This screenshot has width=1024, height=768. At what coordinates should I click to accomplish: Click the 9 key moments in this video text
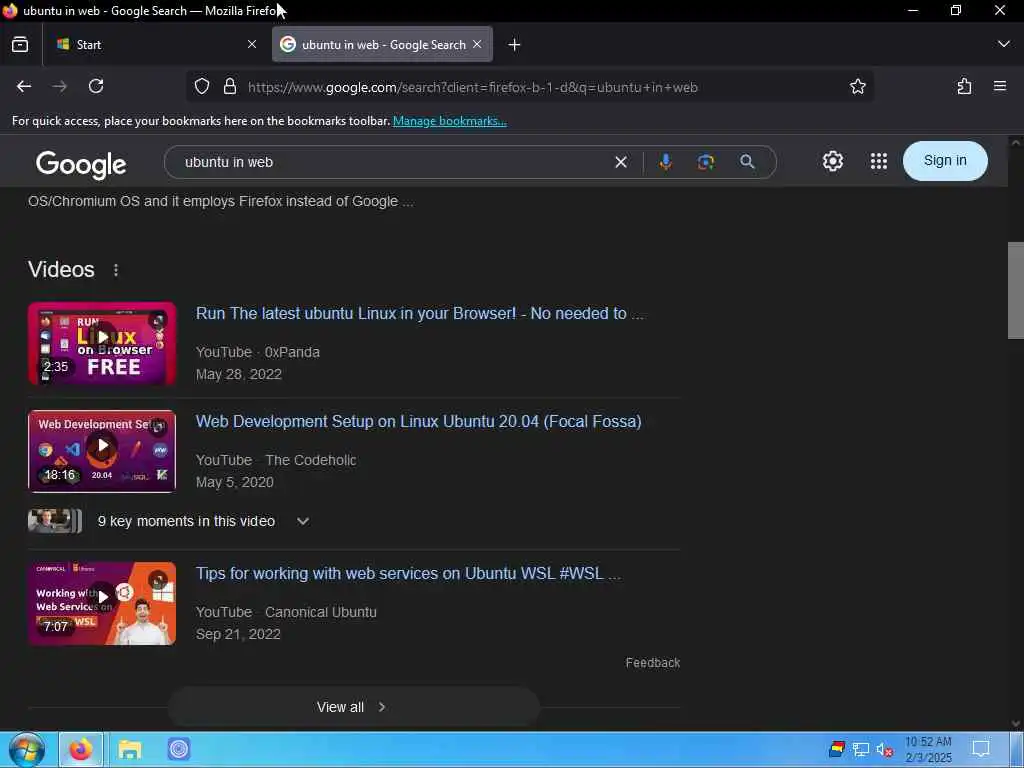(186, 521)
